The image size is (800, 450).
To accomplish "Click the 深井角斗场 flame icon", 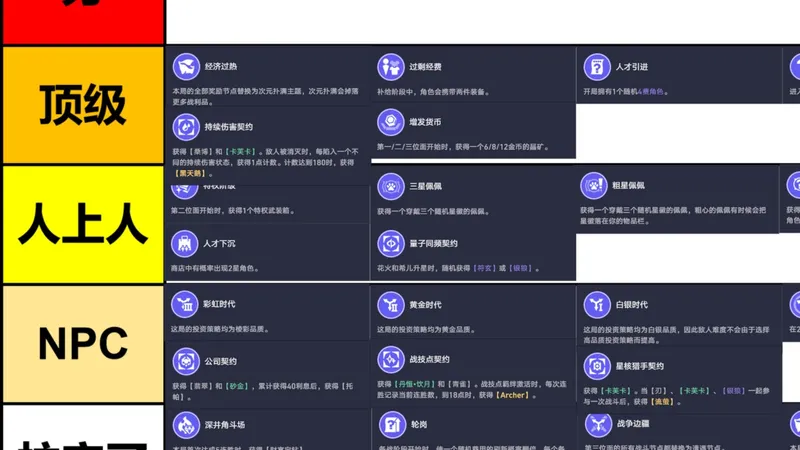I will (186, 424).
